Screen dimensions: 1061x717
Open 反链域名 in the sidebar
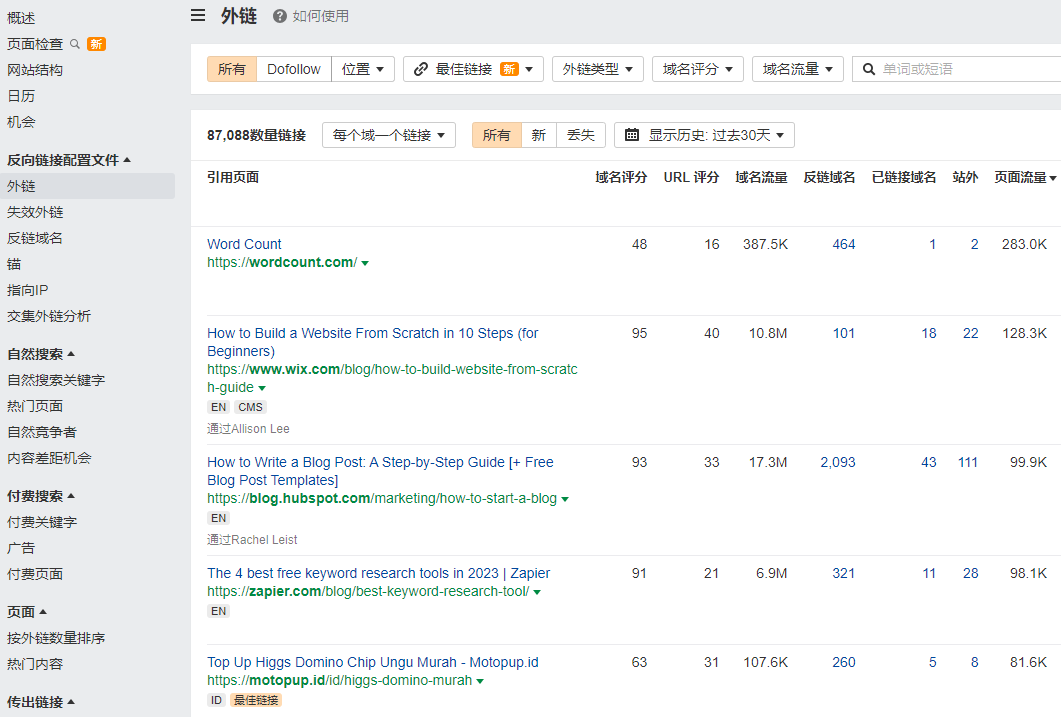click(35, 238)
